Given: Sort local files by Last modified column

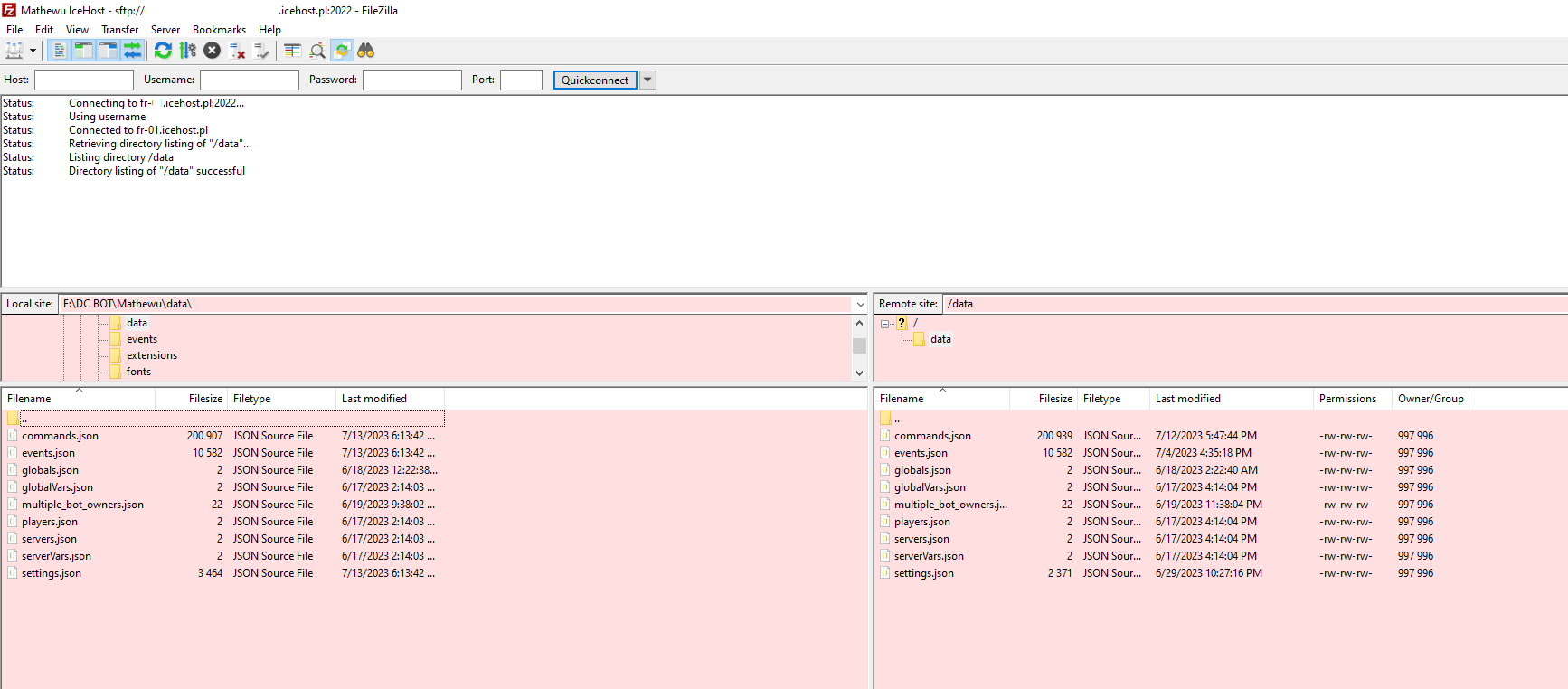Looking at the screenshot, I should tap(390, 399).
